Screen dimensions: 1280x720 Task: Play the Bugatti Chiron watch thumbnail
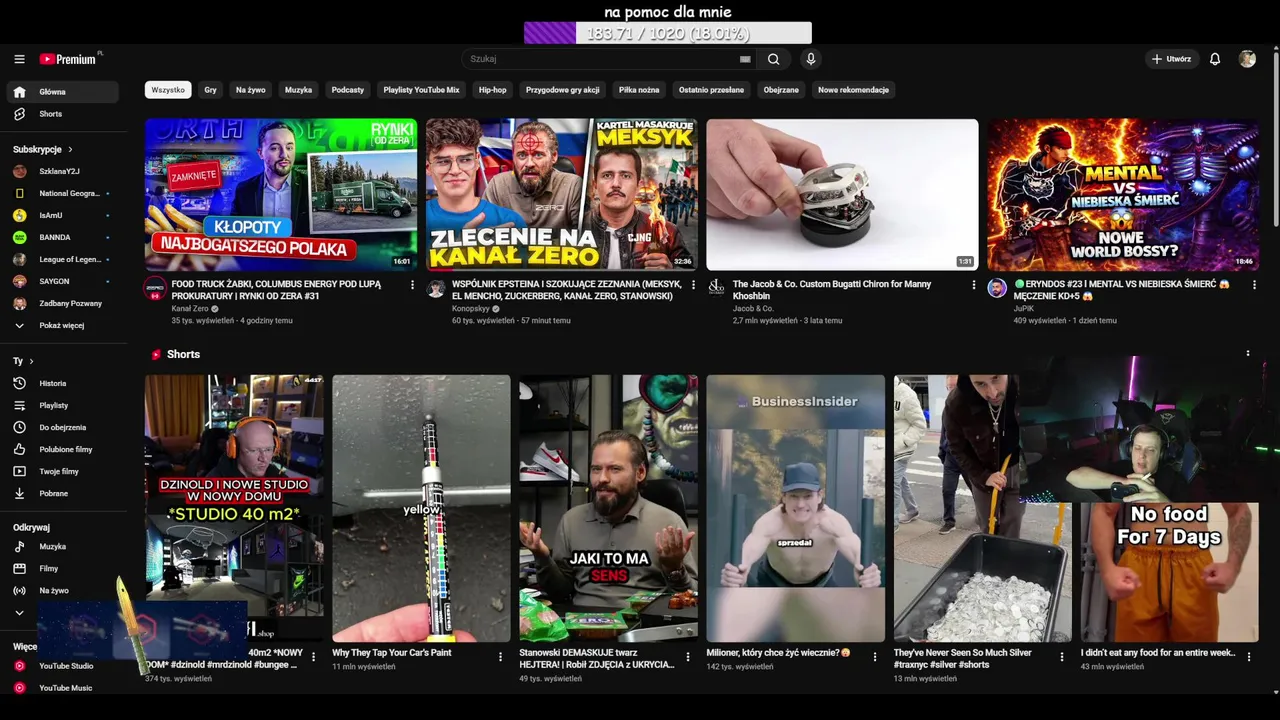(842, 195)
